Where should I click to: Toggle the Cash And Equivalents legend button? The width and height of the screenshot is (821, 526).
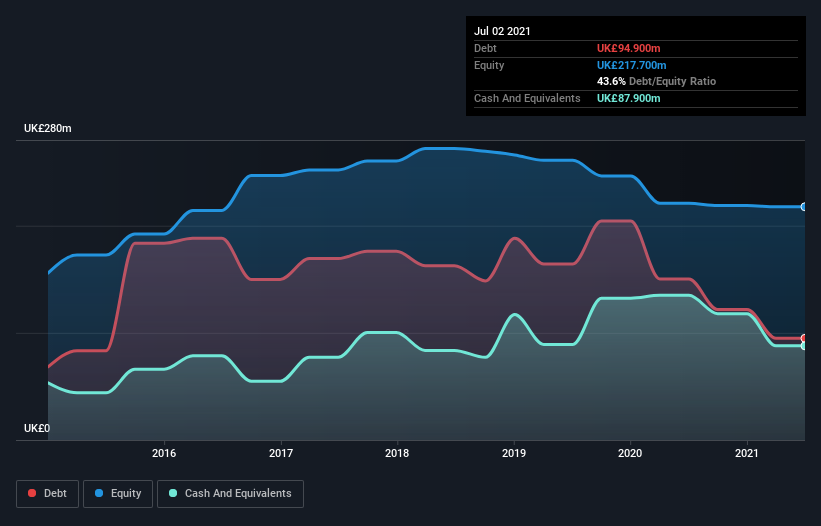click(x=230, y=494)
